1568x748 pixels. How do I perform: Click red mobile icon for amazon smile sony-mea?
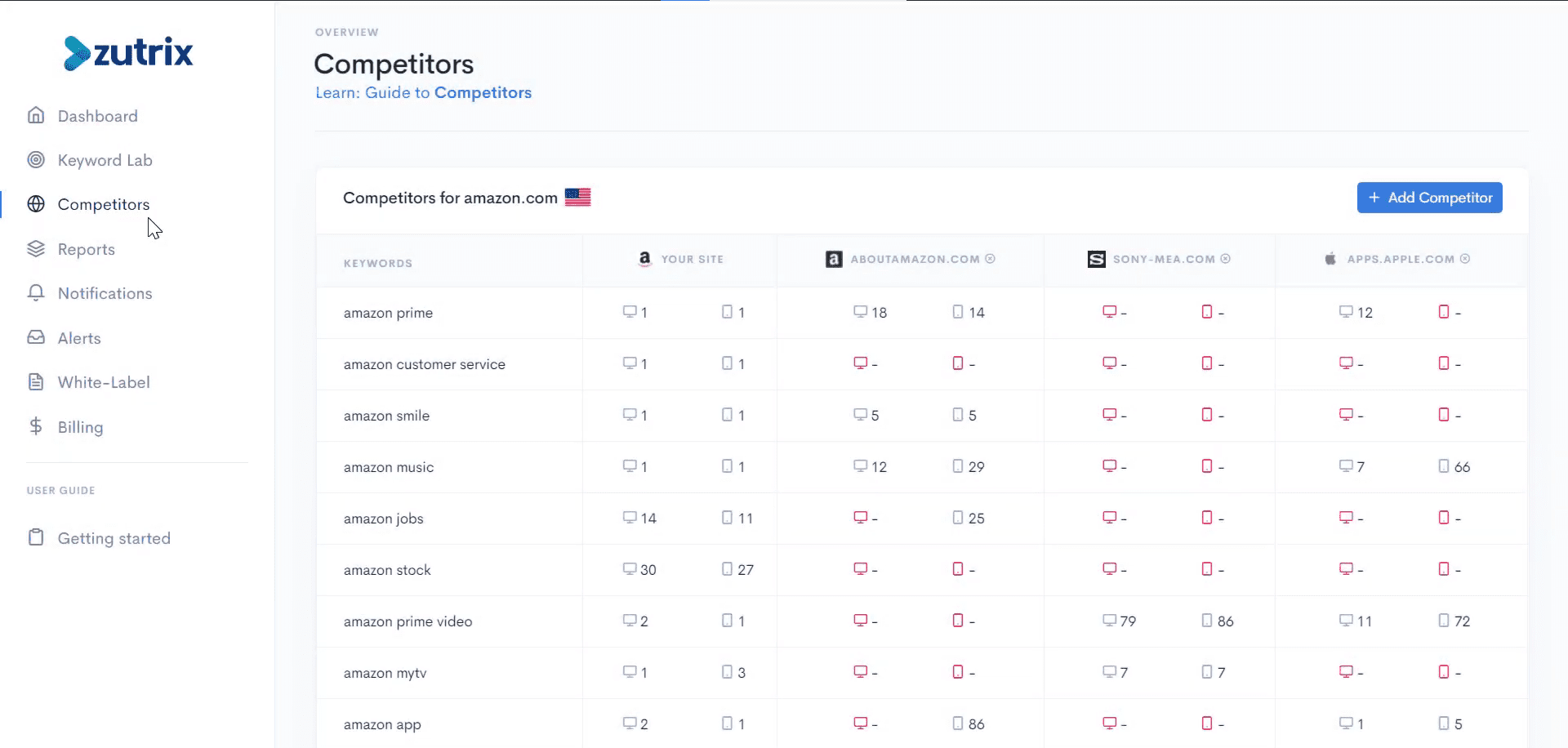point(1207,415)
